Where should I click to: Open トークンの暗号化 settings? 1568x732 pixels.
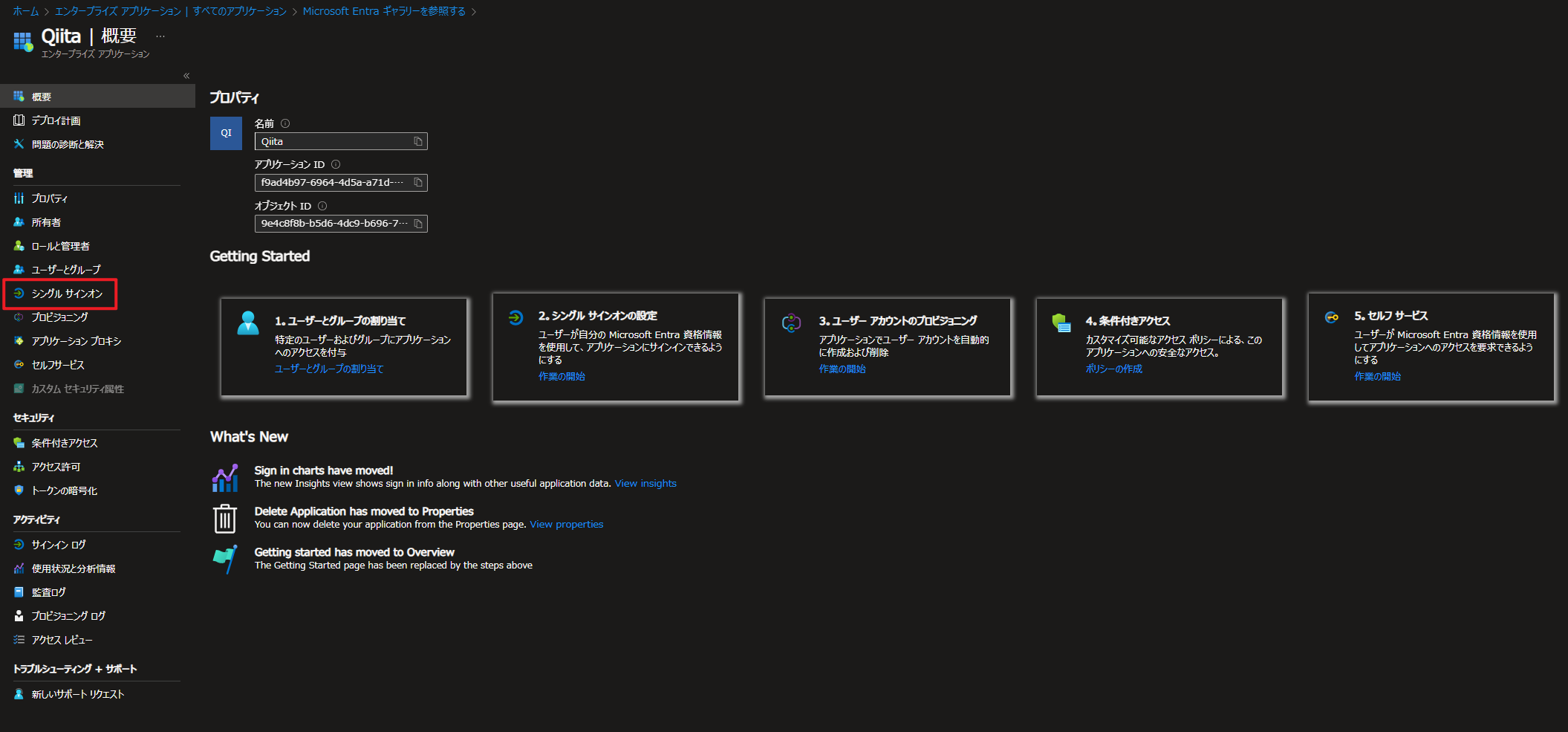click(x=66, y=490)
